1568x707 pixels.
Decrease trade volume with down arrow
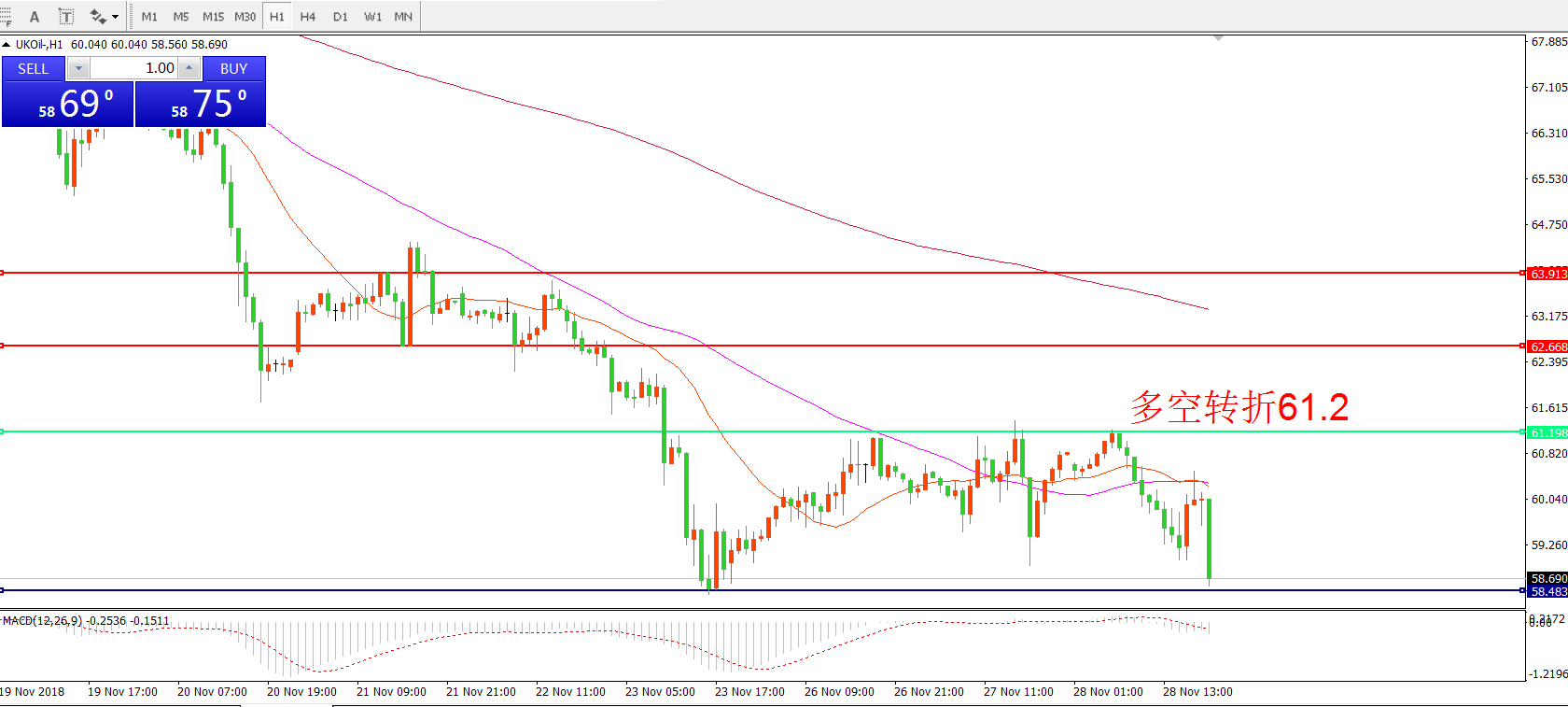pos(78,68)
